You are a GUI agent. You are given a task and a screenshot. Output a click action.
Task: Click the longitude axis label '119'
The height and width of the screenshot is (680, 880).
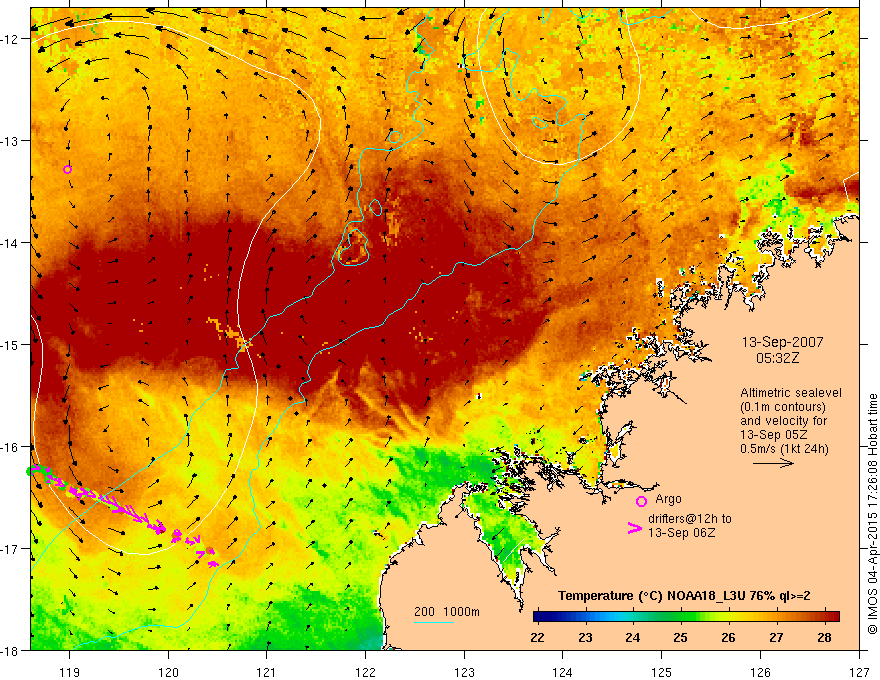(70, 672)
